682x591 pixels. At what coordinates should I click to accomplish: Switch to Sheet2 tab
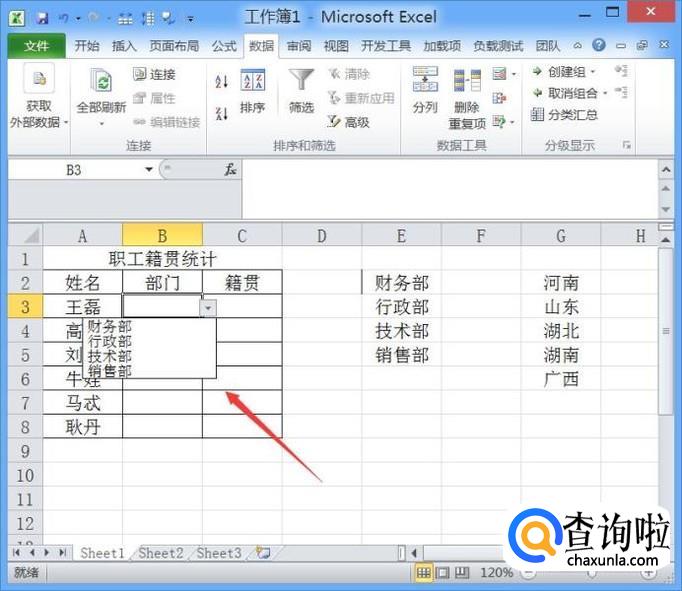160,553
